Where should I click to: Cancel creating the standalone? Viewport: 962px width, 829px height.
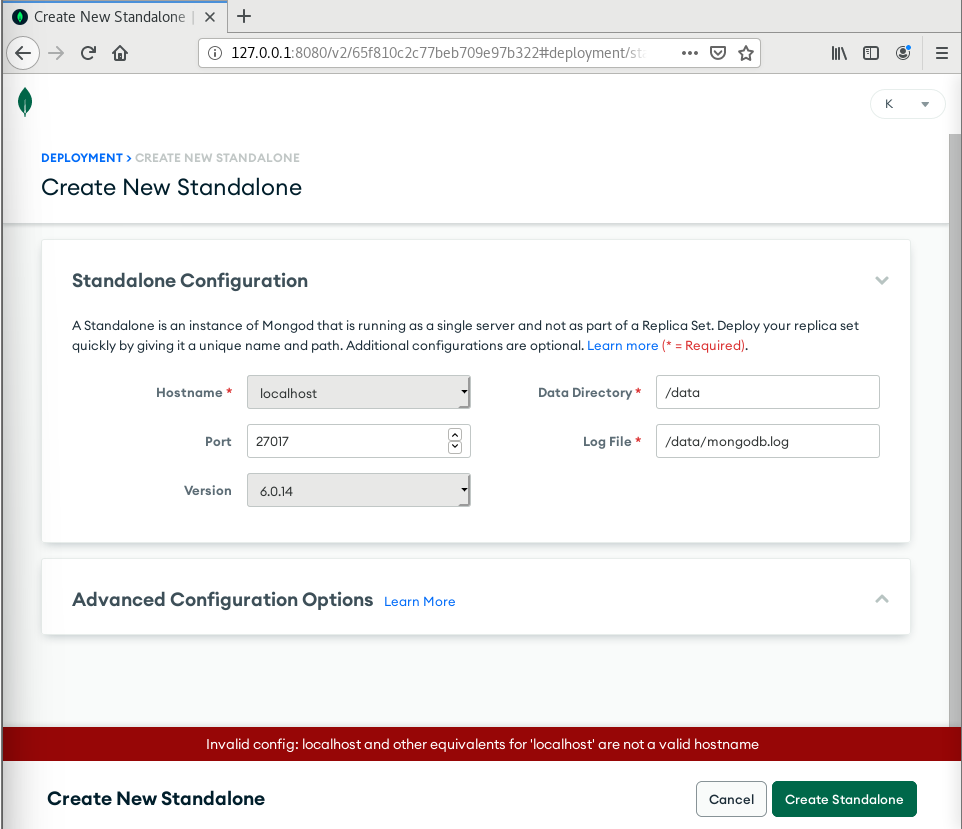point(731,799)
